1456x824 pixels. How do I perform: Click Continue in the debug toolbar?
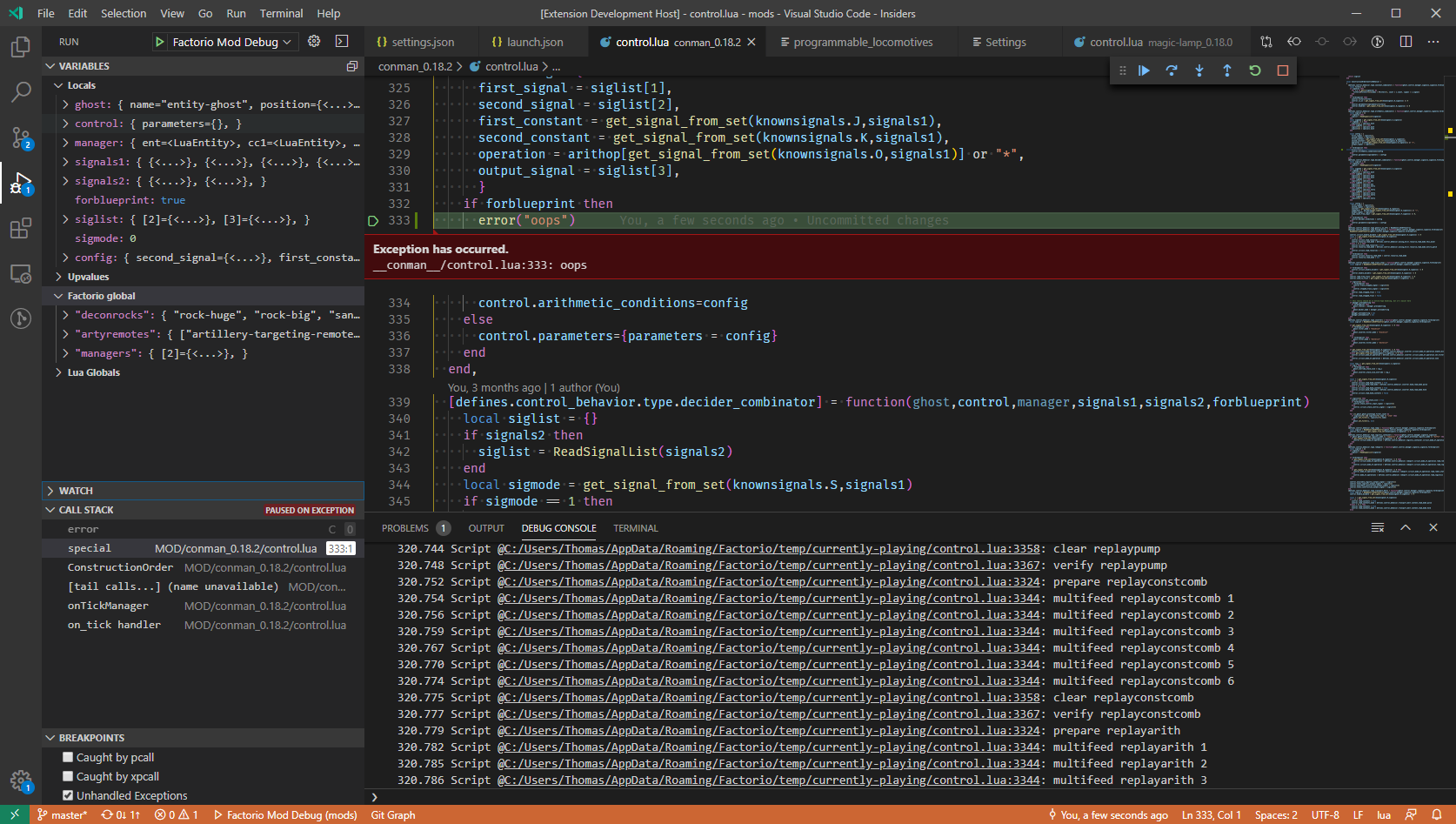coord(1144,70)
